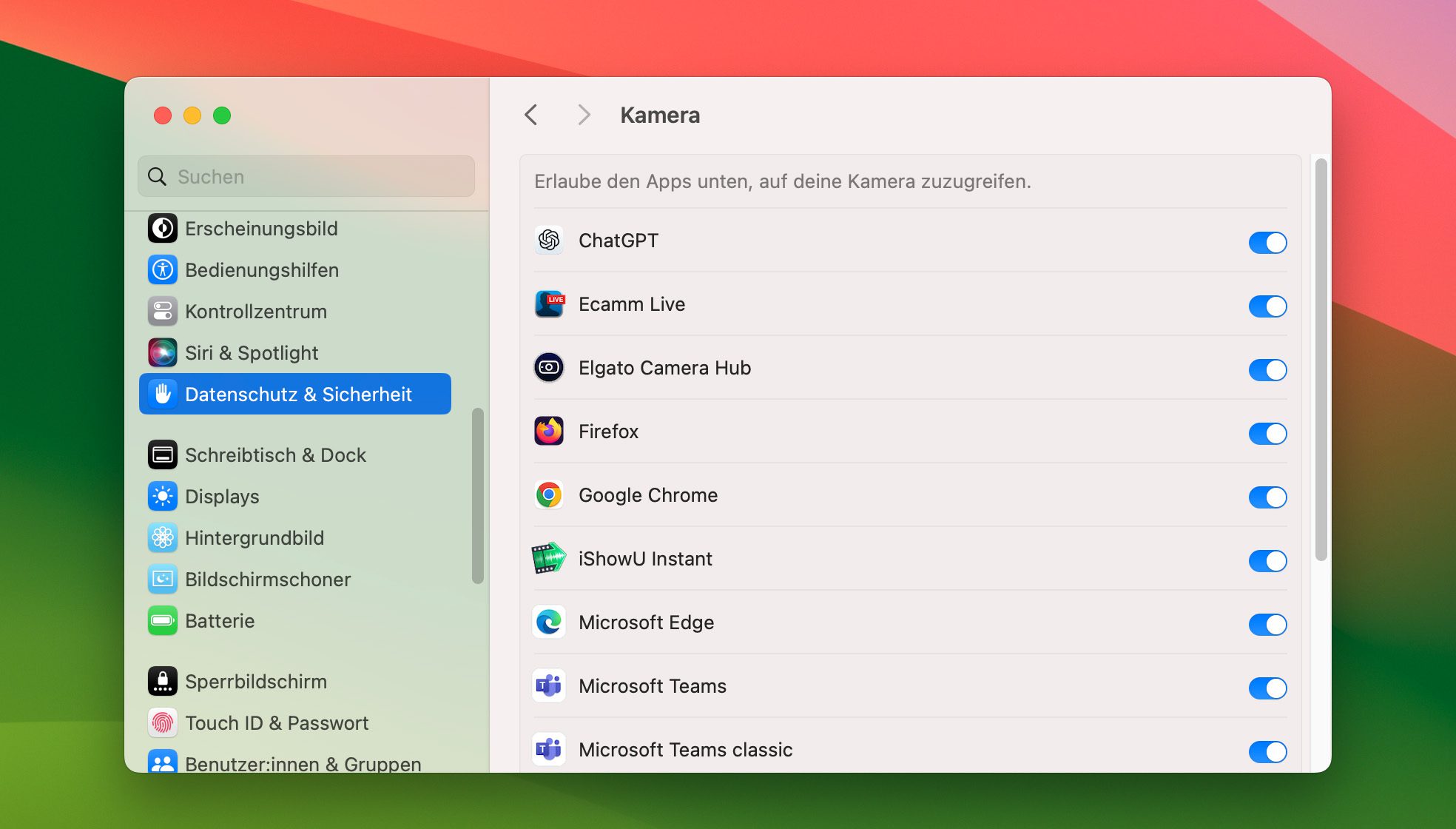The height and width of the screenshot is (829, 1456).
Task: Click the Microsoft Teams icon
Action: pyautogui.click(x=548, y=686)
